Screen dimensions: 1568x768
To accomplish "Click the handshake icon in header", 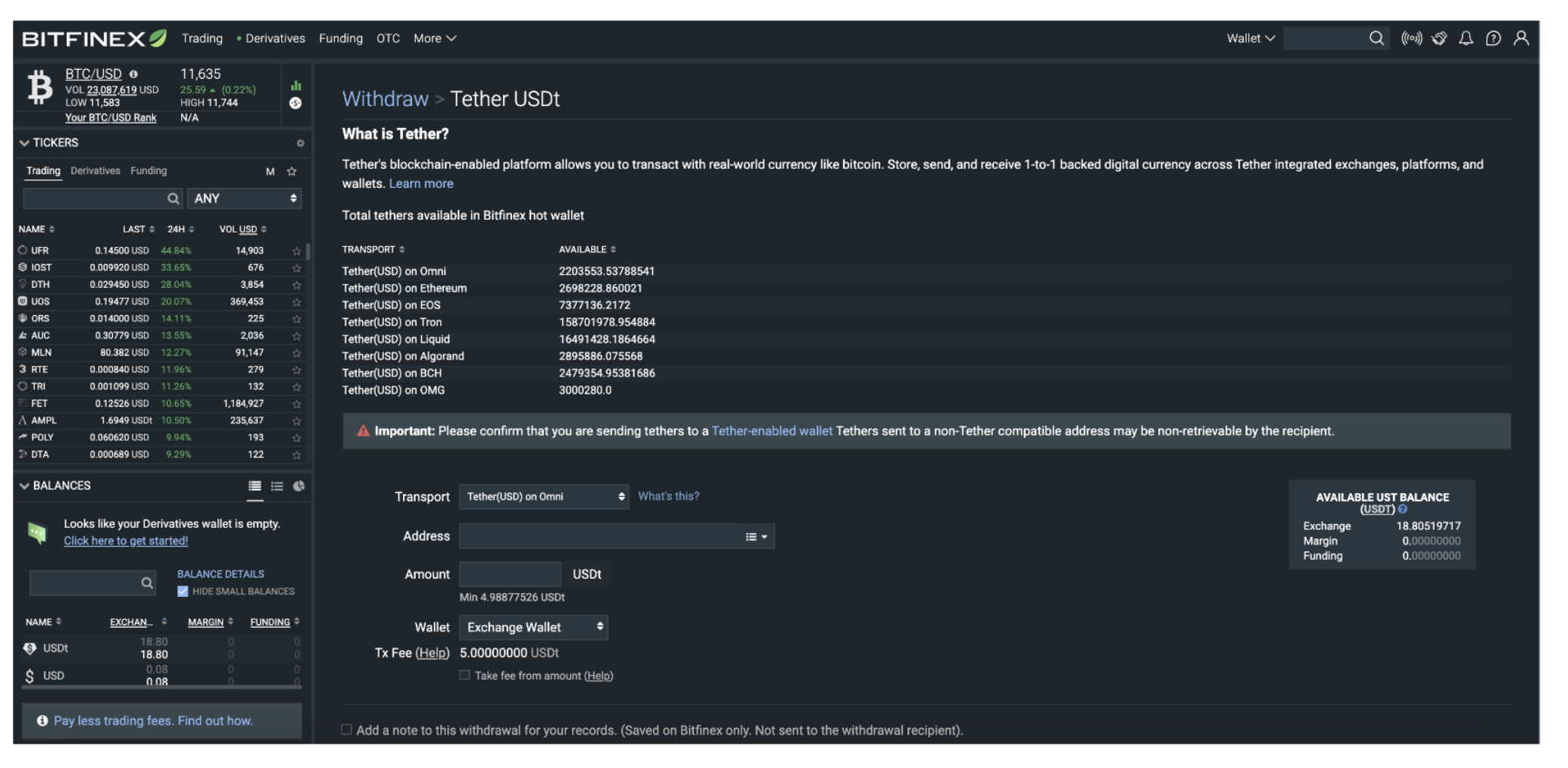I will pyautogui.click(x=1439, y=38).
